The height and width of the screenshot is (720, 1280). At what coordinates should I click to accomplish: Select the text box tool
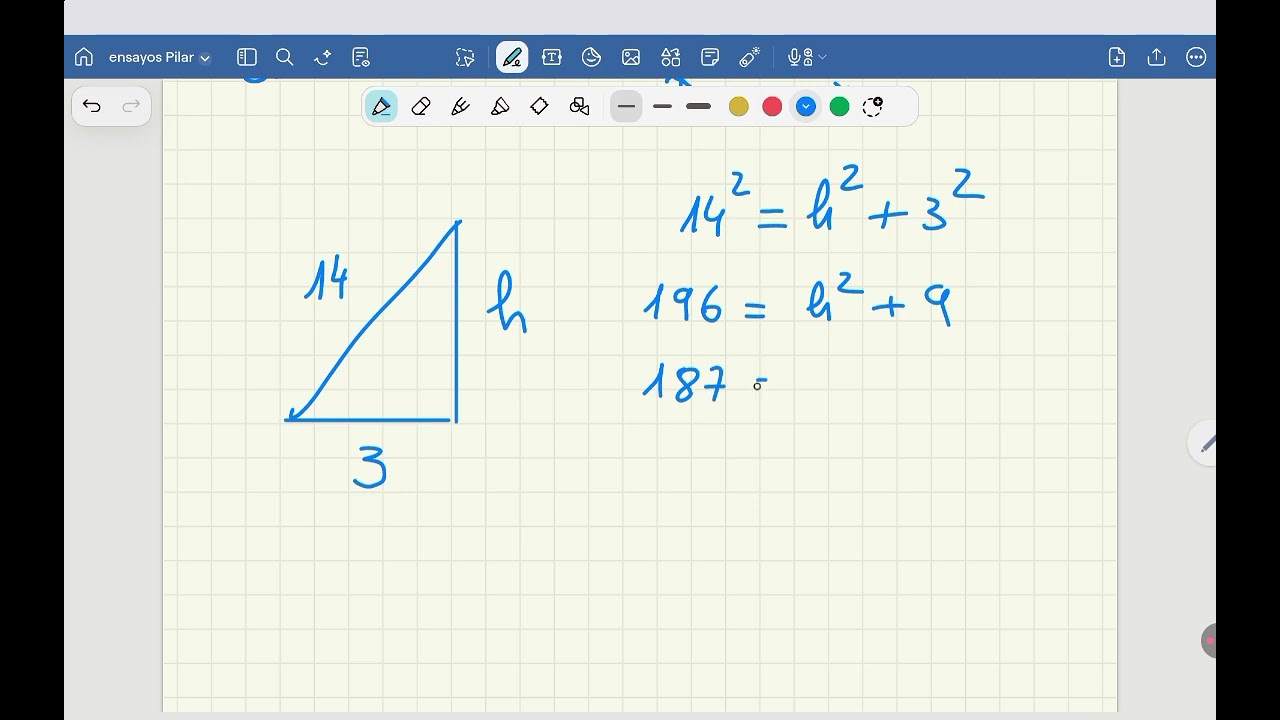tap(551, 57)
